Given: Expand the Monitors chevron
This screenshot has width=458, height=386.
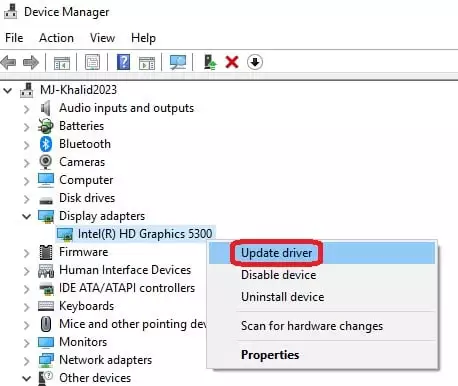Looking at the screenshot, I should point(27,343).
